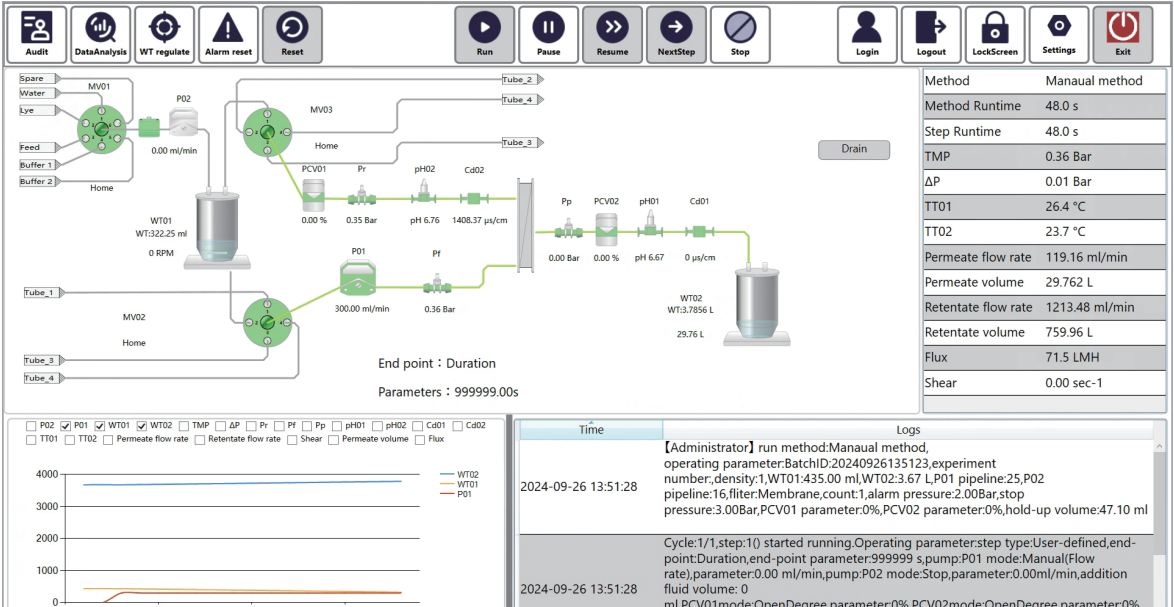The height and width of the screenshot is (607, 1174).
Task: Open the Settings panel
Action: (x=1059, y=34)
